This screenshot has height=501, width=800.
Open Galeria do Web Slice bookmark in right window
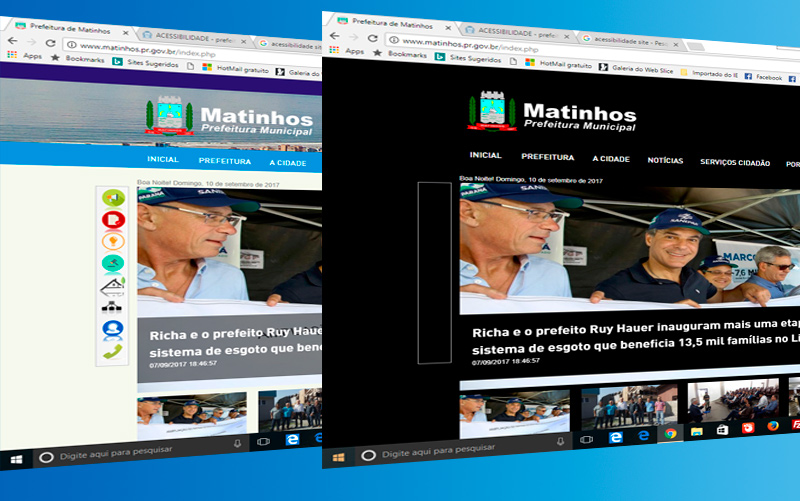point(636,68)
